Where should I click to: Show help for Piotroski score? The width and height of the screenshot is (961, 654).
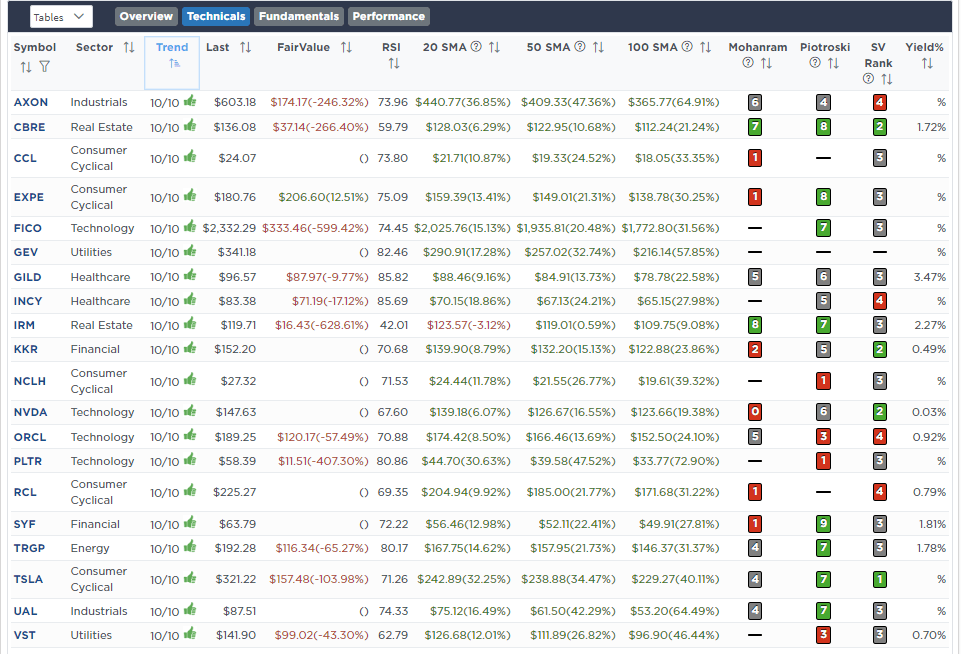point(815,63)
